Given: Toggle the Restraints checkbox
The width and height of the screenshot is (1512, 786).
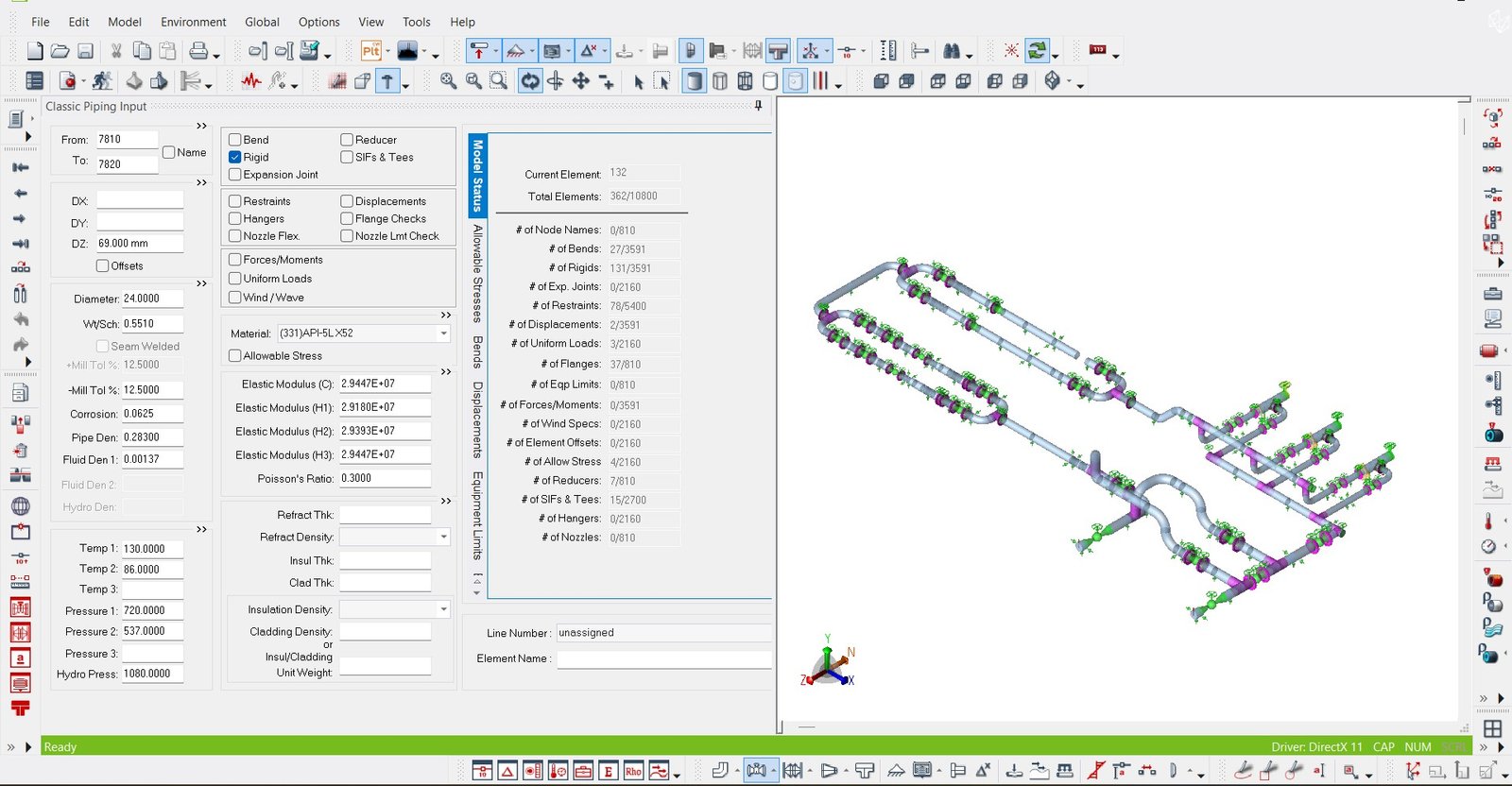Looking at the screenshot, I should click(235, 201).
